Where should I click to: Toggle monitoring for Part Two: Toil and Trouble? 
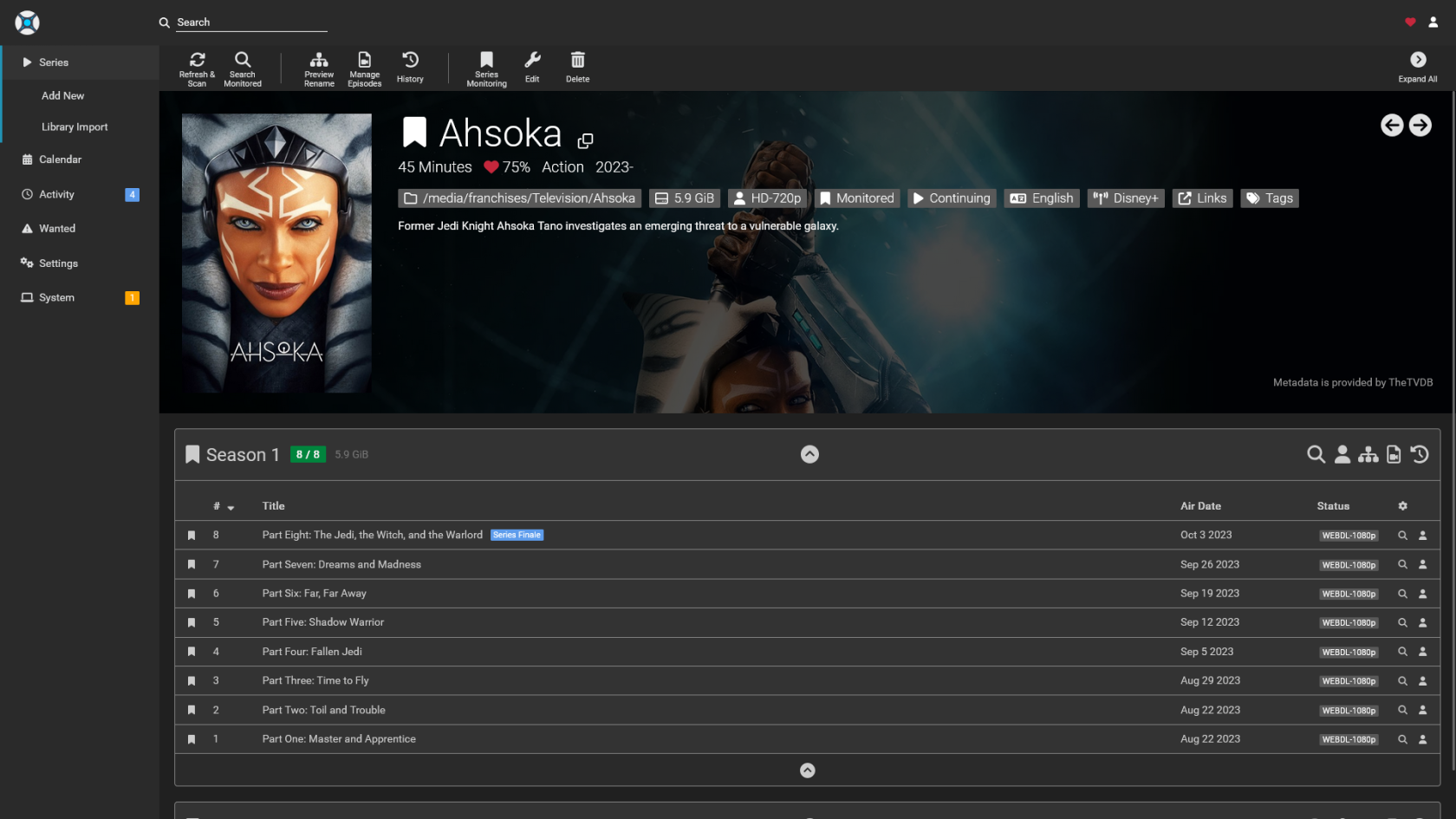click(192, 710)
